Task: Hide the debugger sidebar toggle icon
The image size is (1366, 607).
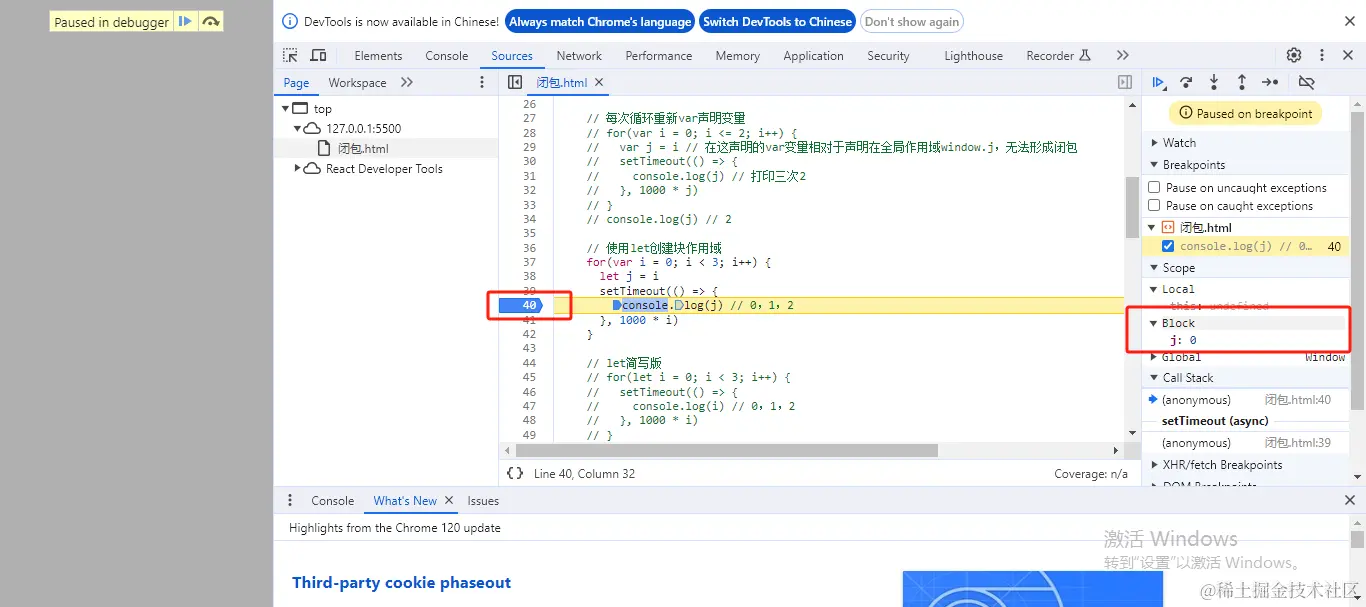Action: 1125,83
